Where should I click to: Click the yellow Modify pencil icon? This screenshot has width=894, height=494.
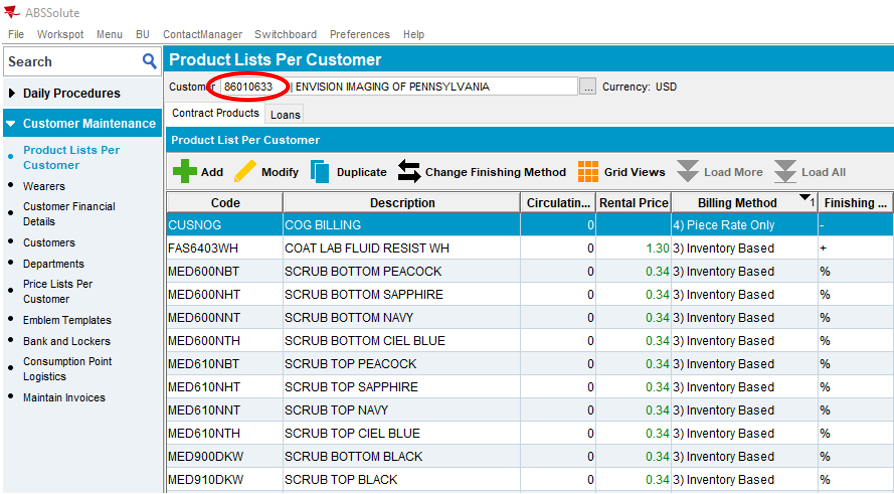[x=245, y=172]
